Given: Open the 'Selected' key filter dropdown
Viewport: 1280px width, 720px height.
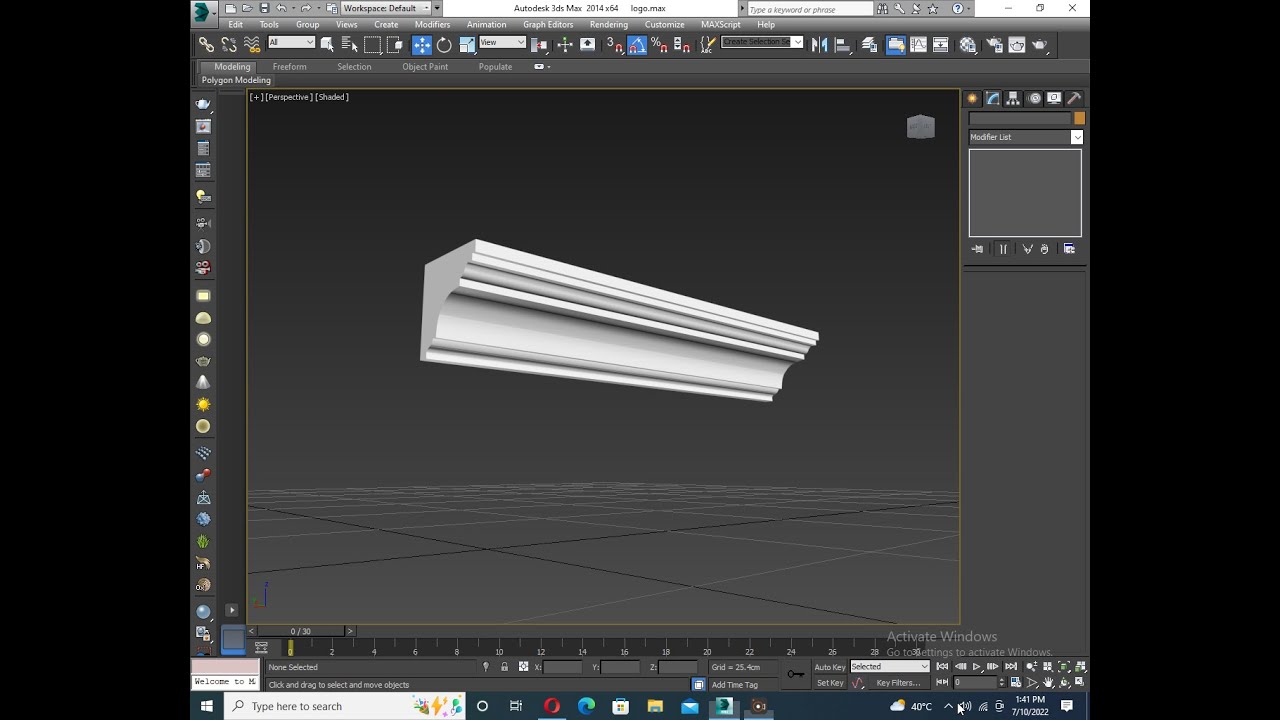Looking at the screenshot, I should click(890, 667).
